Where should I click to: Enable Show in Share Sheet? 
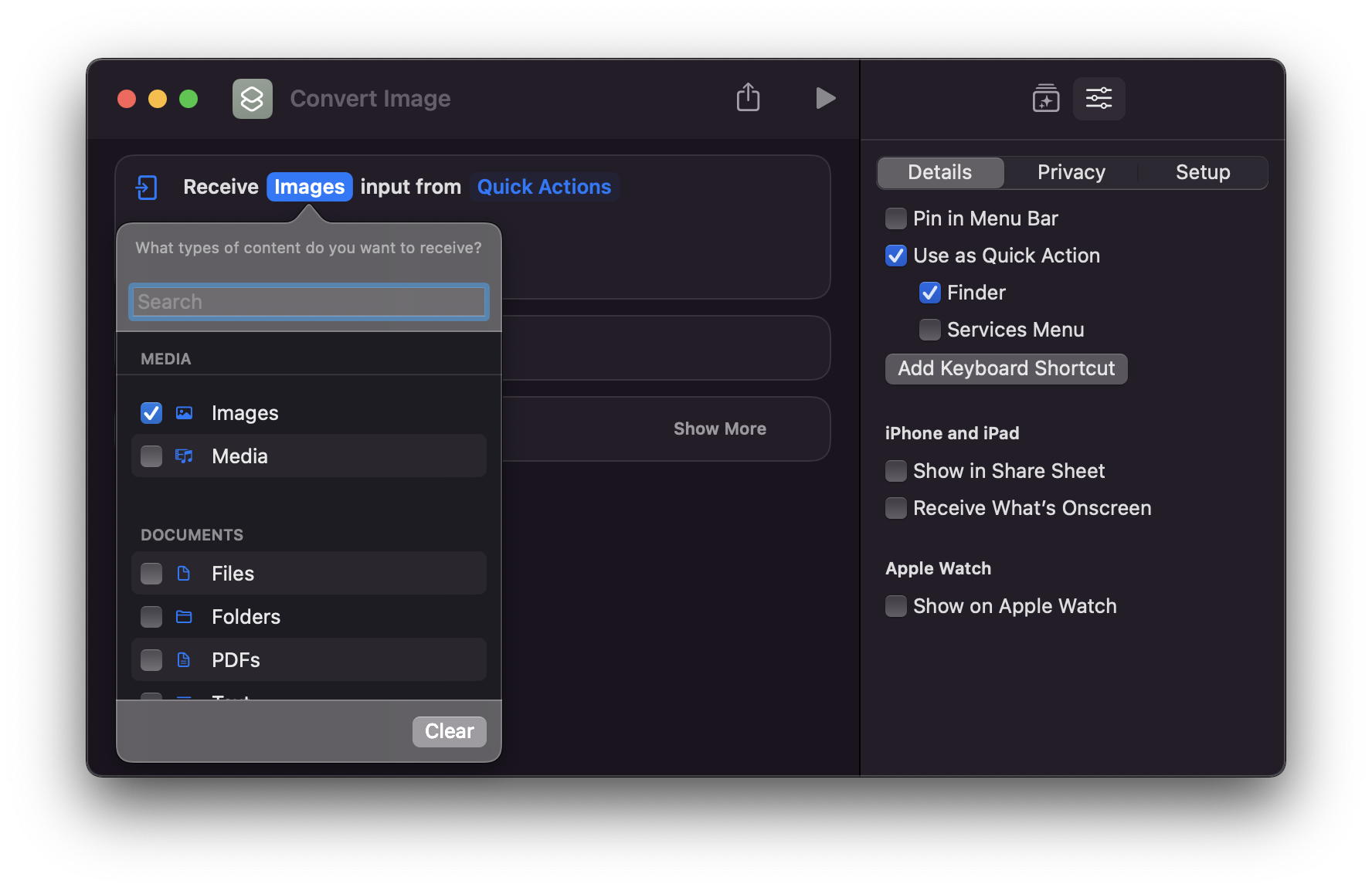[896, 471]
